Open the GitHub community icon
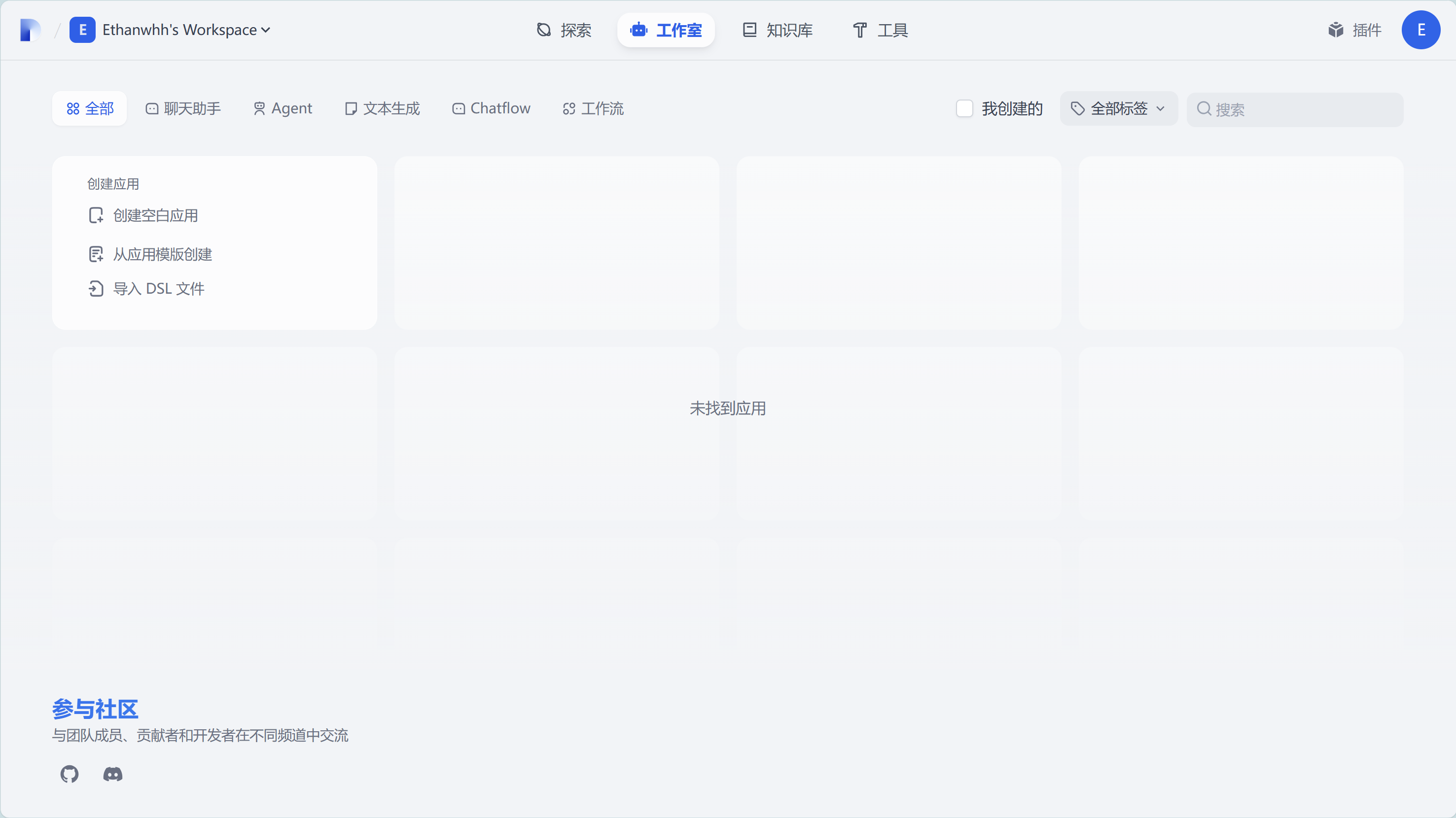 click(70, 774)
